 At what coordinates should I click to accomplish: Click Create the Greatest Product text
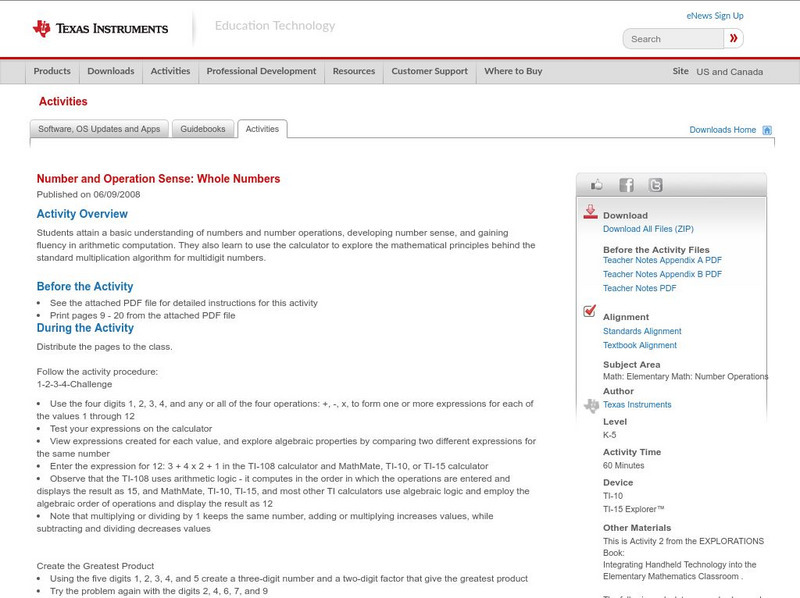[95, 566]
